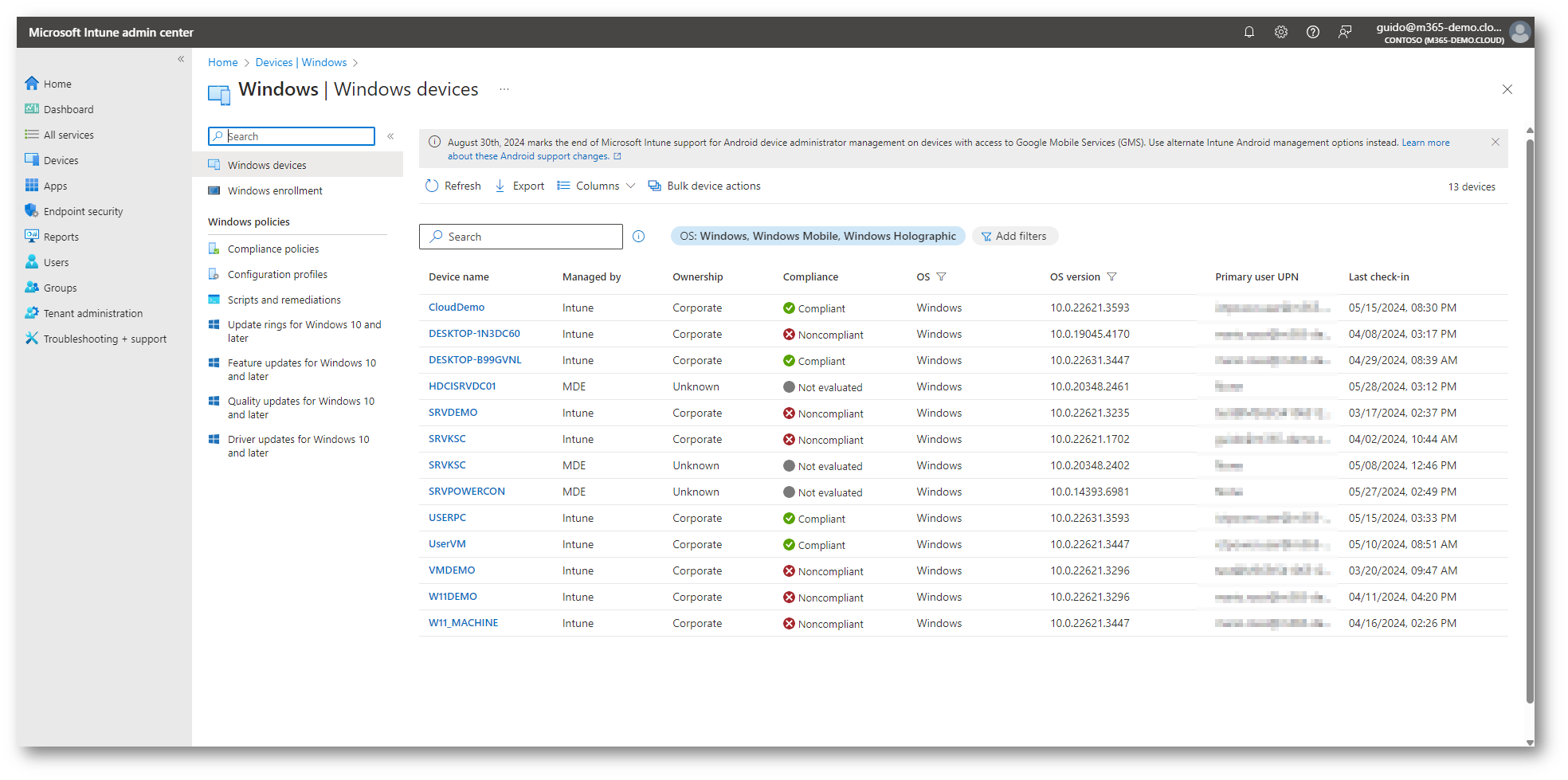This screenshot has width=1568, height=780.
Task: Open the VMDEMO device
Action: [452, 570]
